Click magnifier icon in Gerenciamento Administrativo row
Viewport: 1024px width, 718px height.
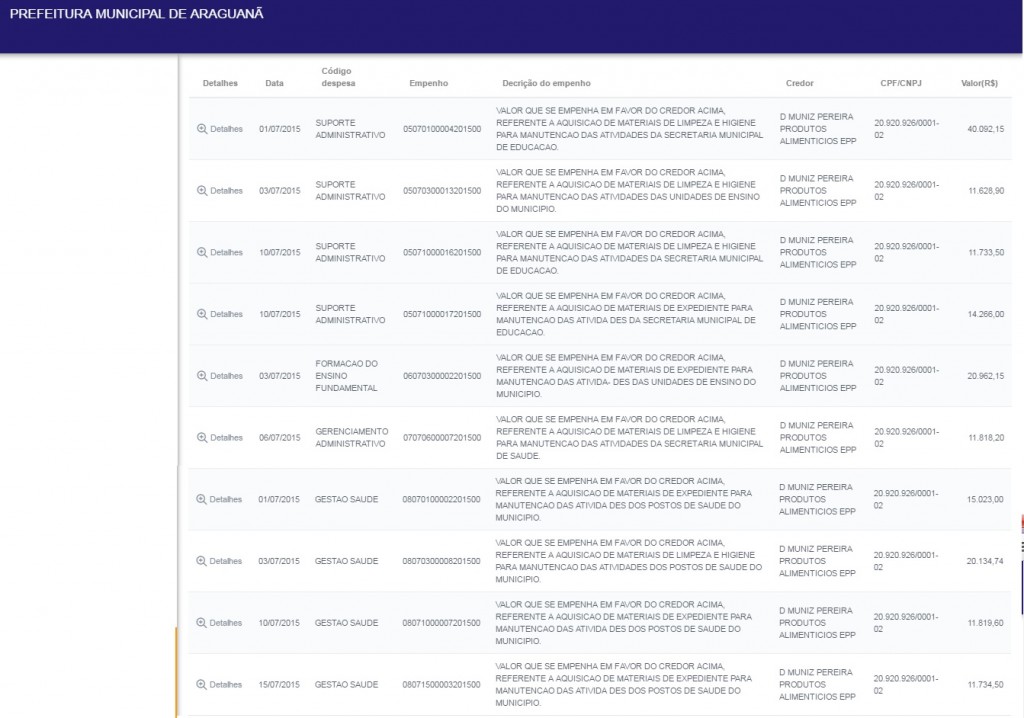point(201,438)
